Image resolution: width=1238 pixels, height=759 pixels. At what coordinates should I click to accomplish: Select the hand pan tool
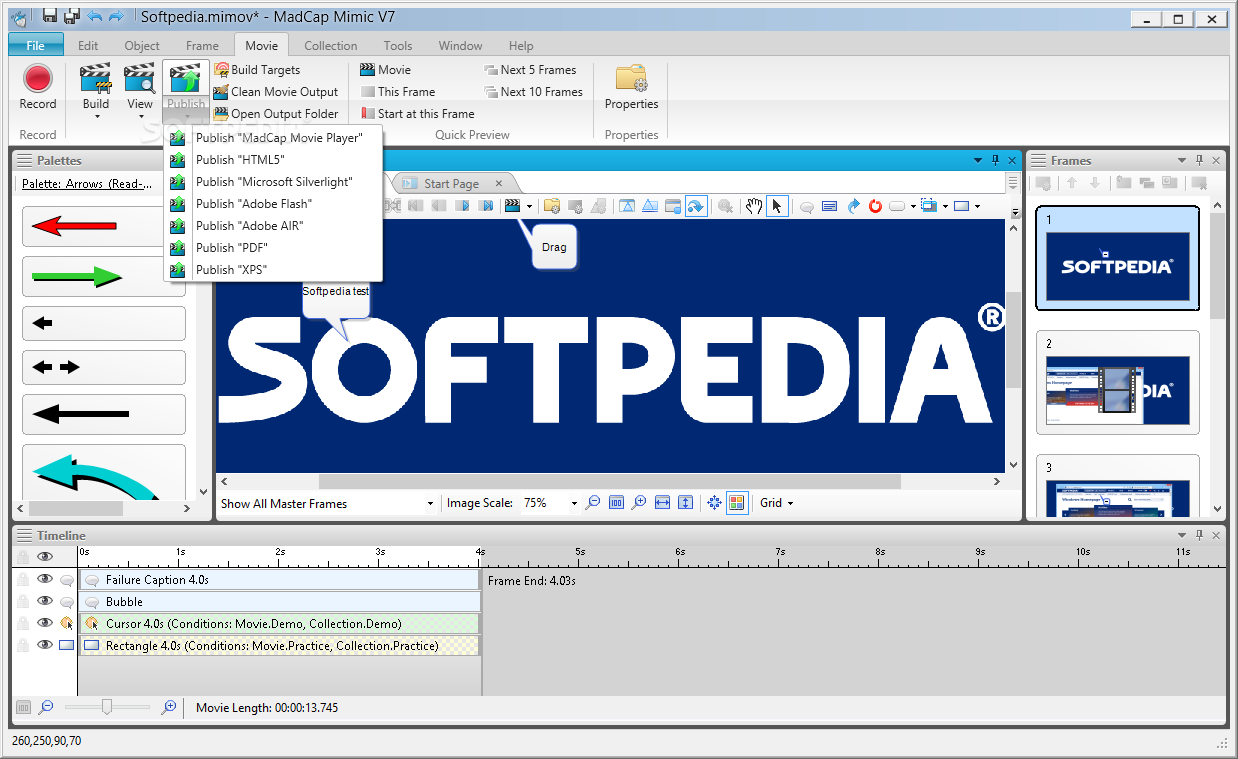pos(754,206)
